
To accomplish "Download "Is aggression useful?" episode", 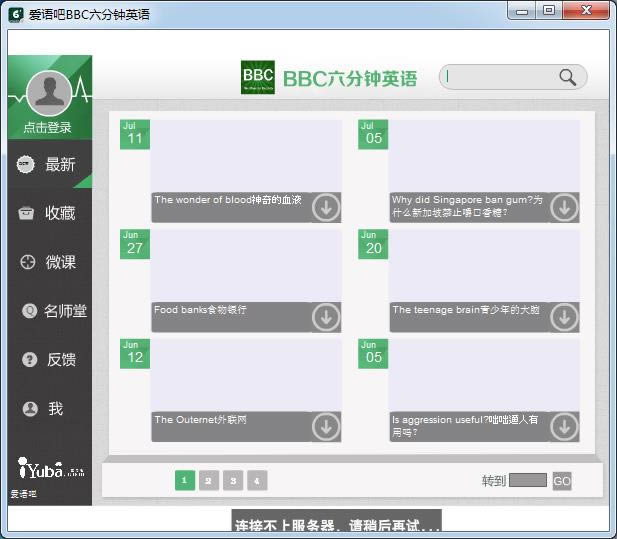I will point(564,426).
